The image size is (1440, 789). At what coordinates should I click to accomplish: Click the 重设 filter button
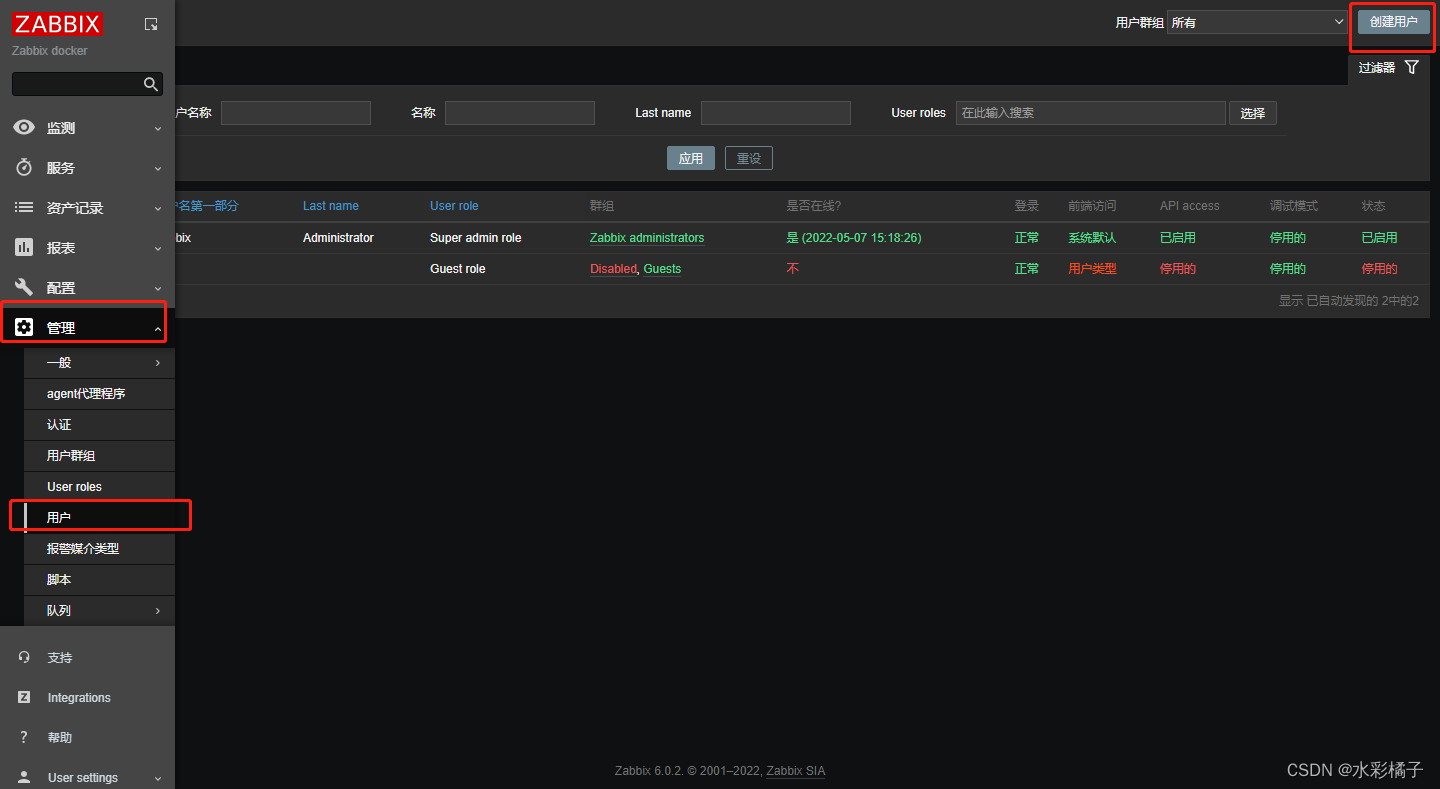point(749,158)
